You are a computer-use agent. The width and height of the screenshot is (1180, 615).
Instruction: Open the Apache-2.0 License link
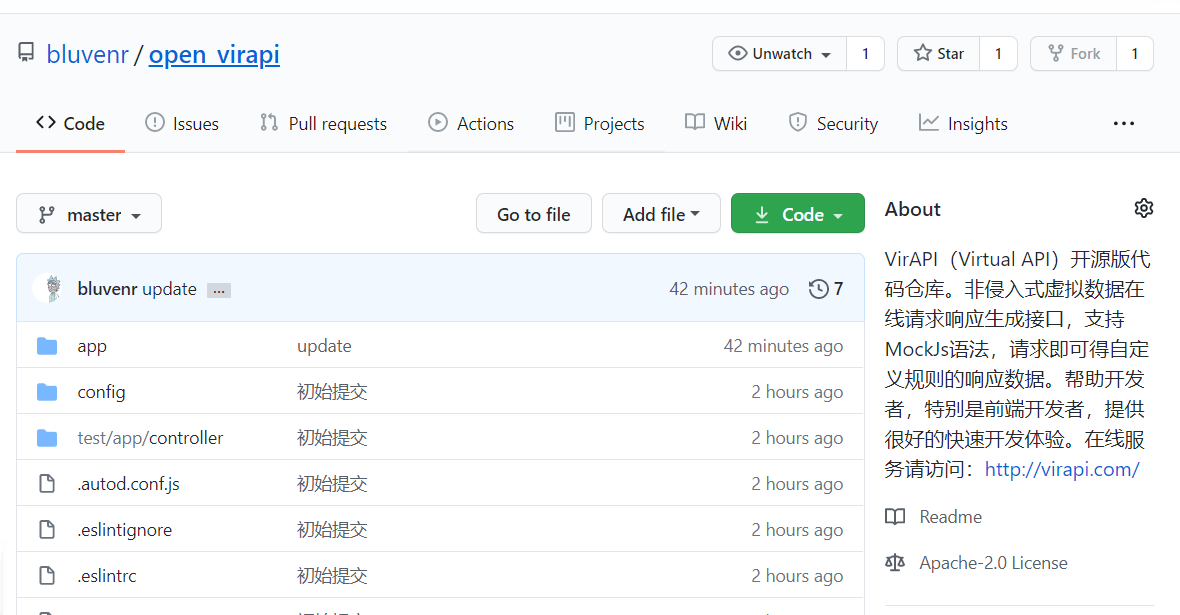[993, 562]
